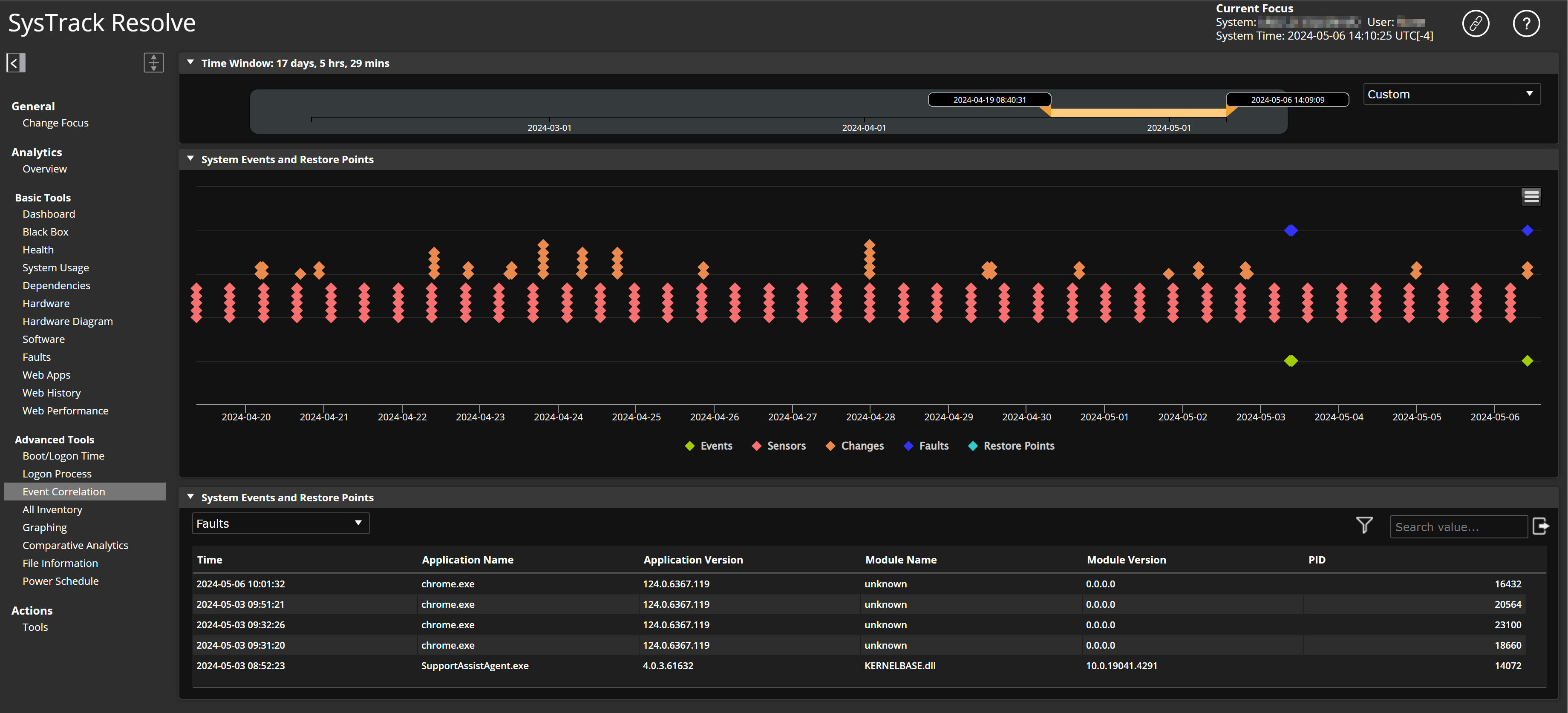The width and height of the screenshot is (1568, 713).
Task: Open the chart hamburger menu icon
Action: point(1531,196)
